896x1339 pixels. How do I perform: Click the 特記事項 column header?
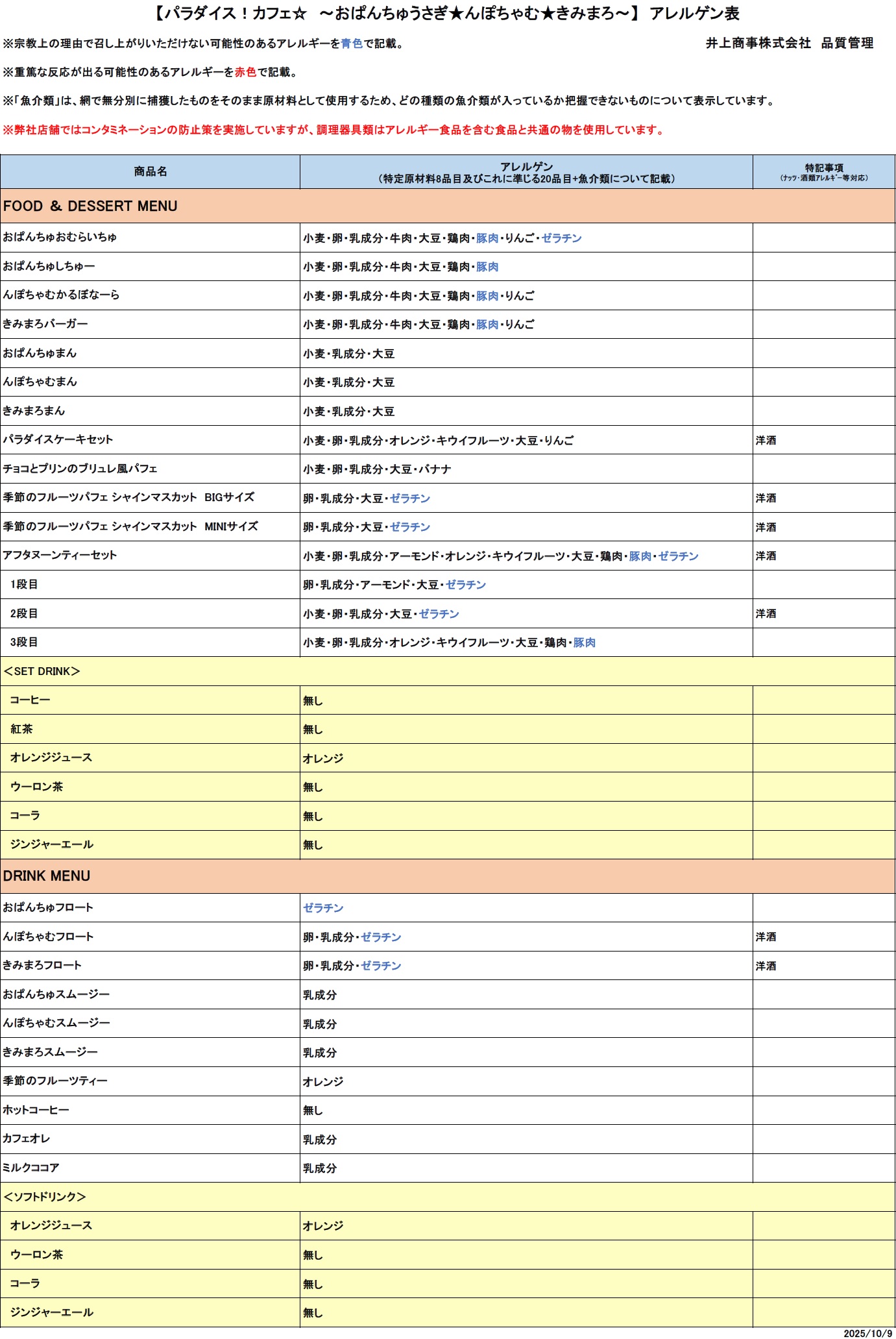[824, 172]
